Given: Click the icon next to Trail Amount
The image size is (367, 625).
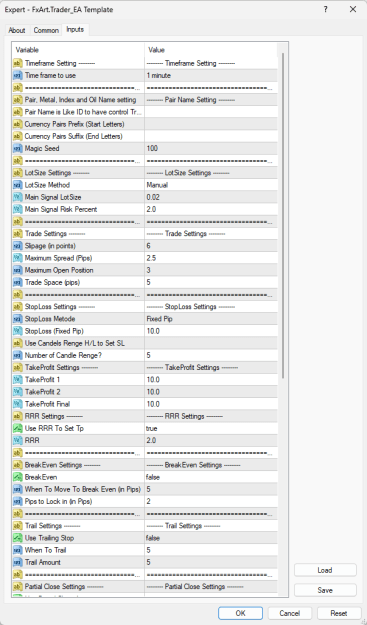Looking at the screenshot, I should click(18, 562).
